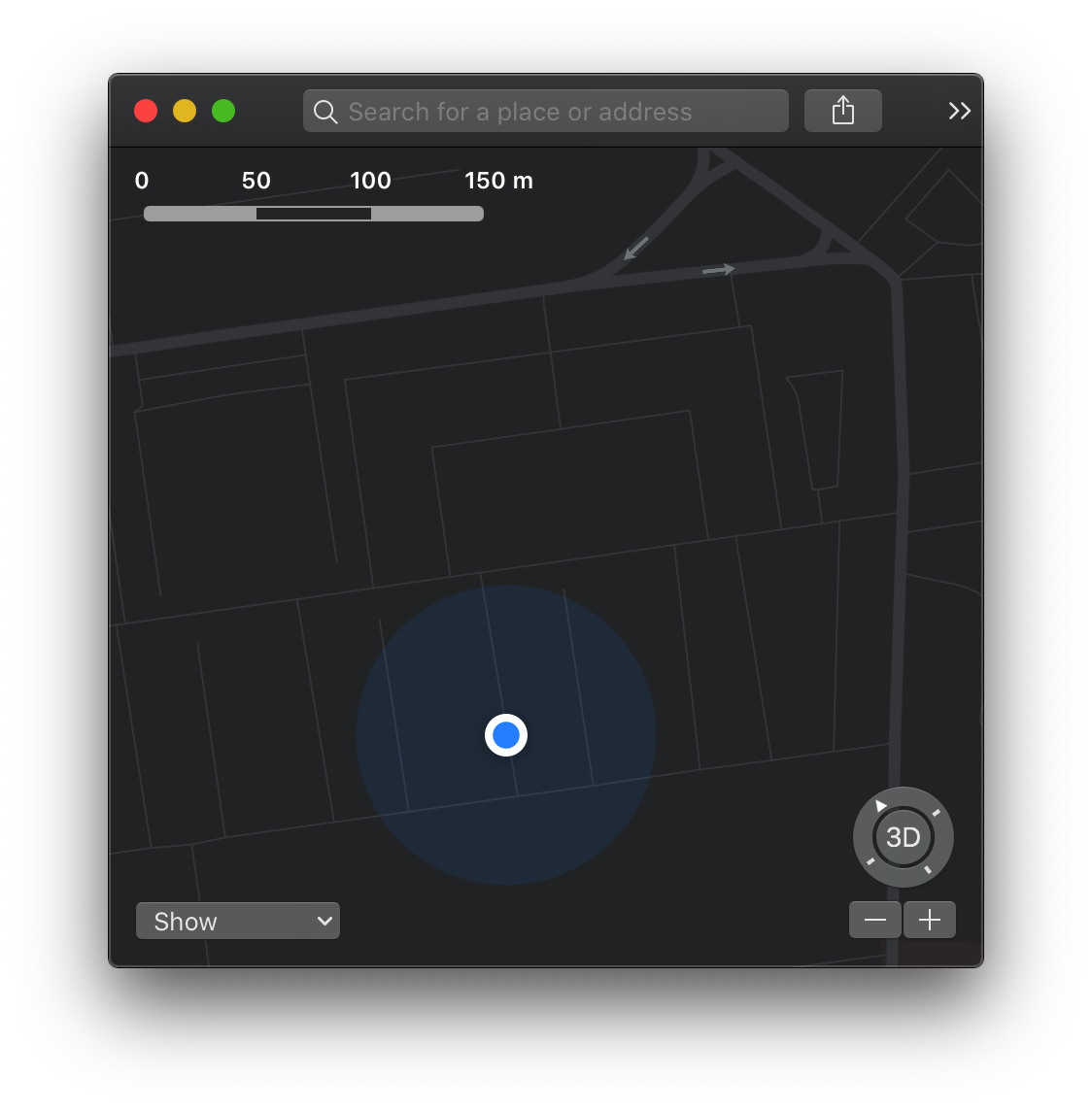Click the search field for place or address

(x=546, y=111)
